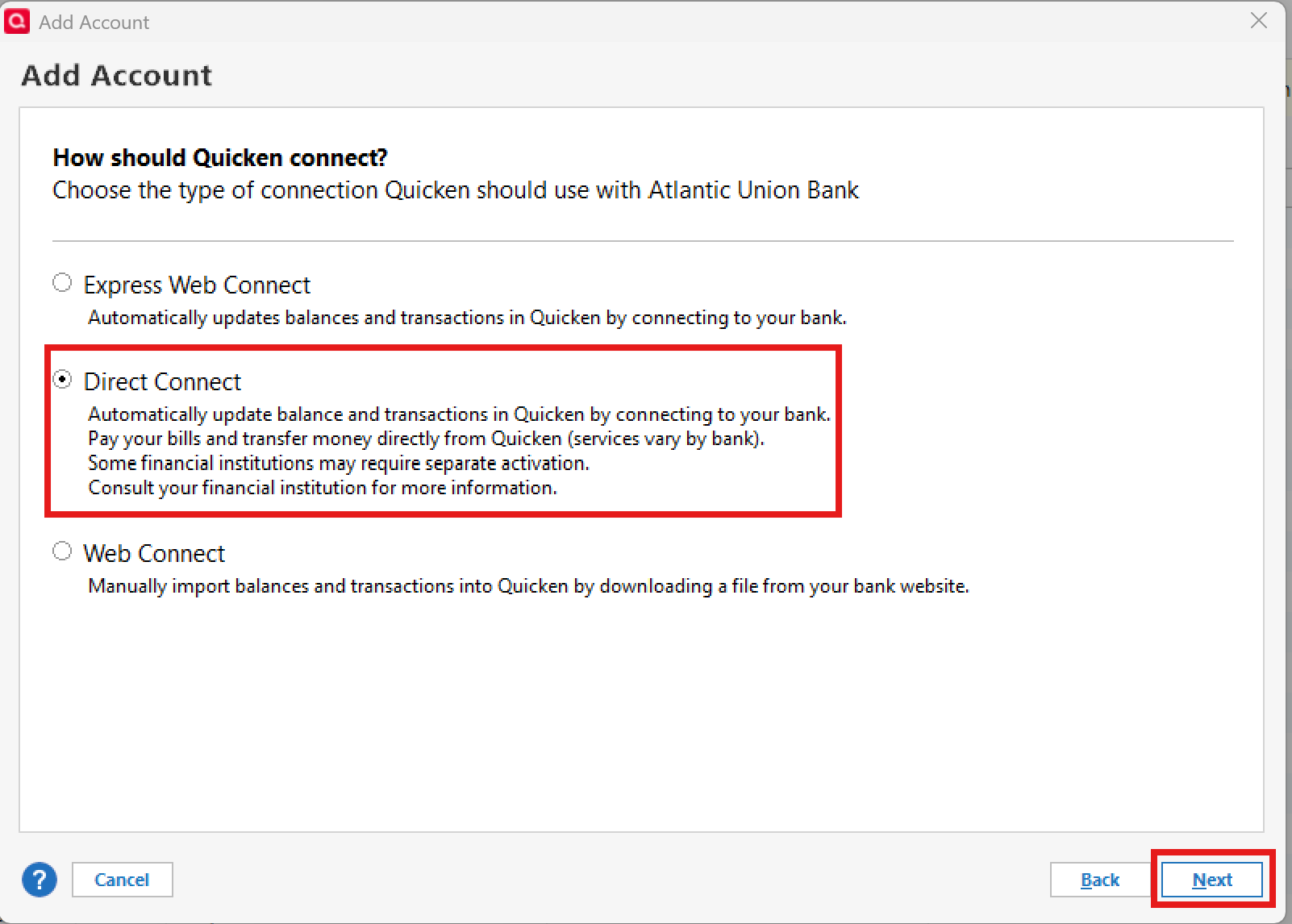Go back with the Back button
1292x924 pixels.
(x=1100, y=880)
